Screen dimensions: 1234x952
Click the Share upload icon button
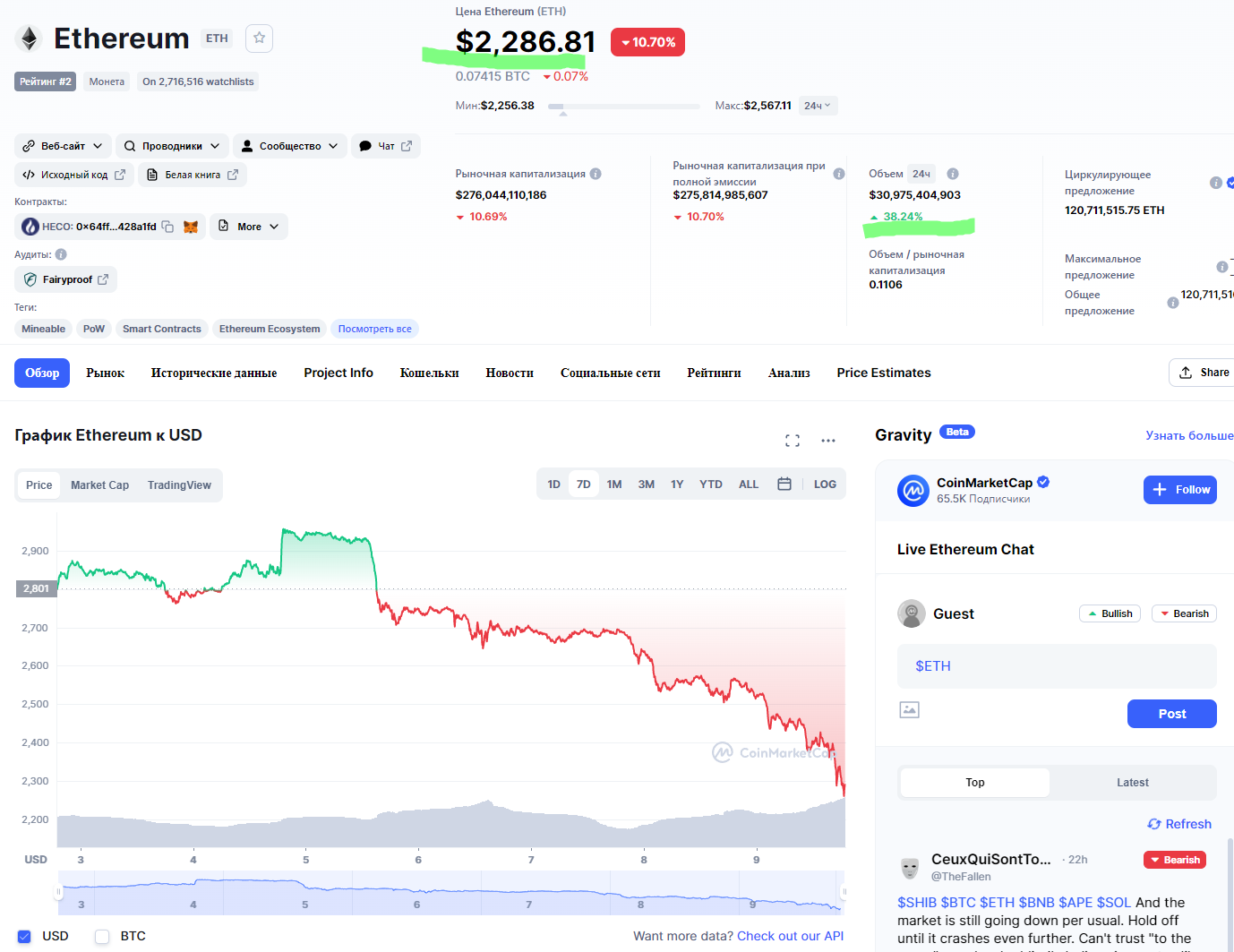1204,373
